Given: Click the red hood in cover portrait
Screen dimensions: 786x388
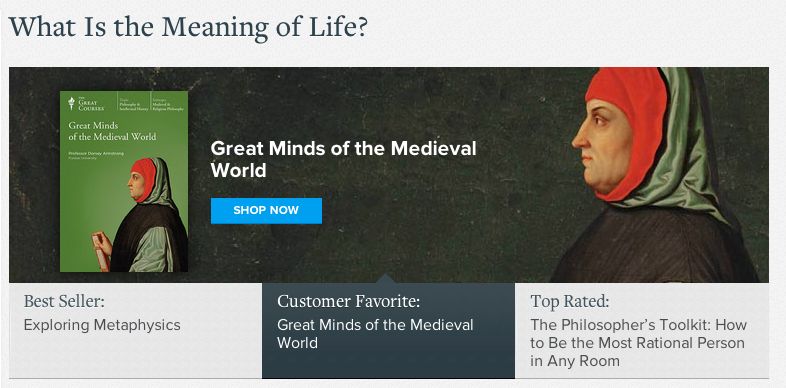Looking at the screenshot, I should coord(144,179).
